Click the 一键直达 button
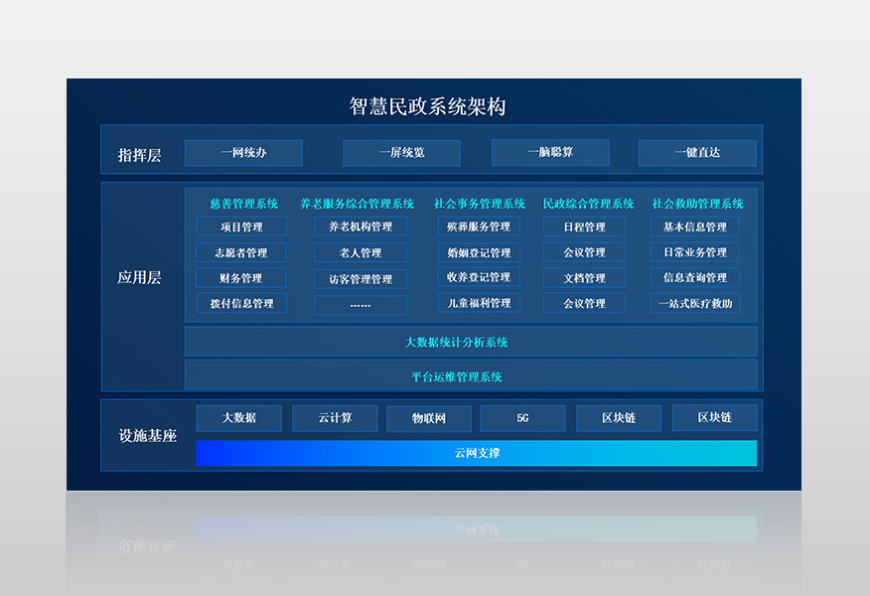The width and height of the screenshot is (870, 596). point(699,152)
